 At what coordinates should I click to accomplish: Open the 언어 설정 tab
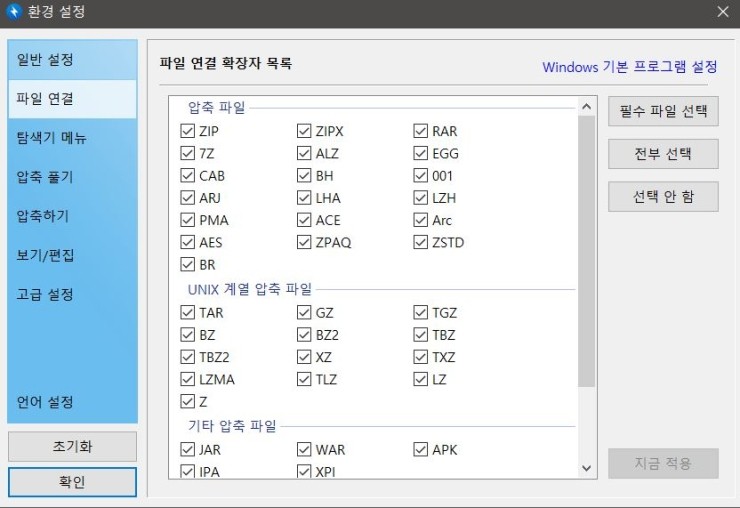[72, 402]
